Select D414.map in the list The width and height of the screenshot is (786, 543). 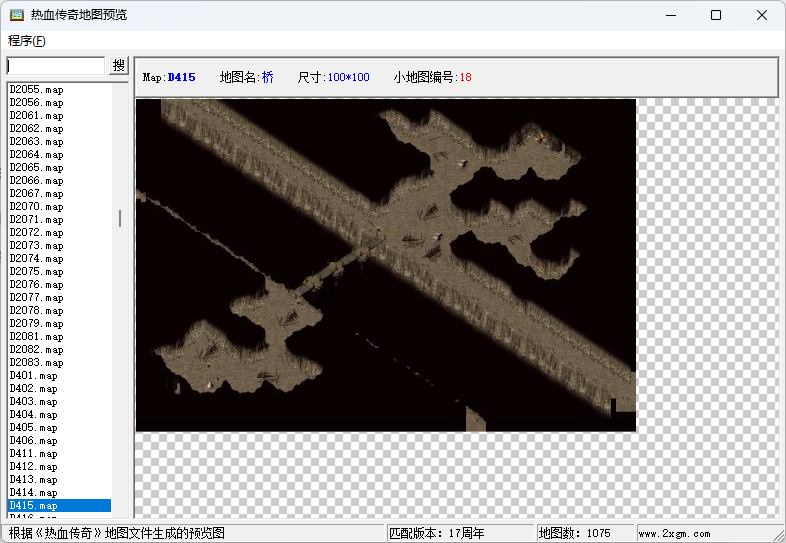click(x=59, y=493)
